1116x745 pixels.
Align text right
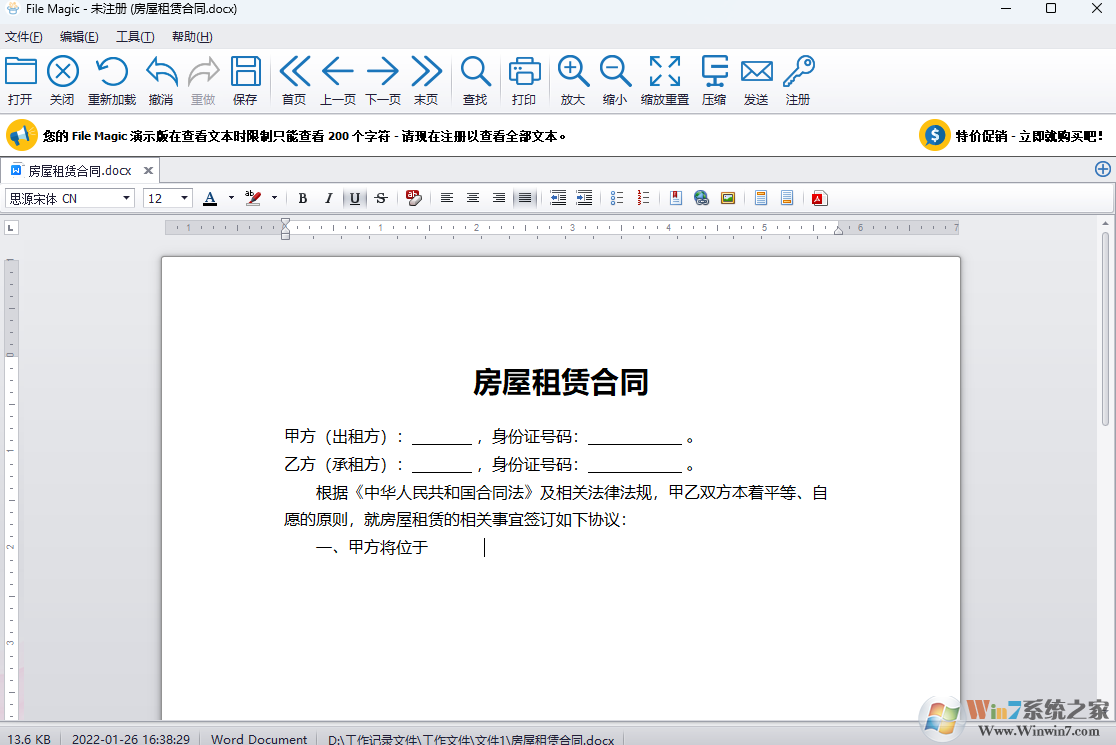[x=499, y=198]
